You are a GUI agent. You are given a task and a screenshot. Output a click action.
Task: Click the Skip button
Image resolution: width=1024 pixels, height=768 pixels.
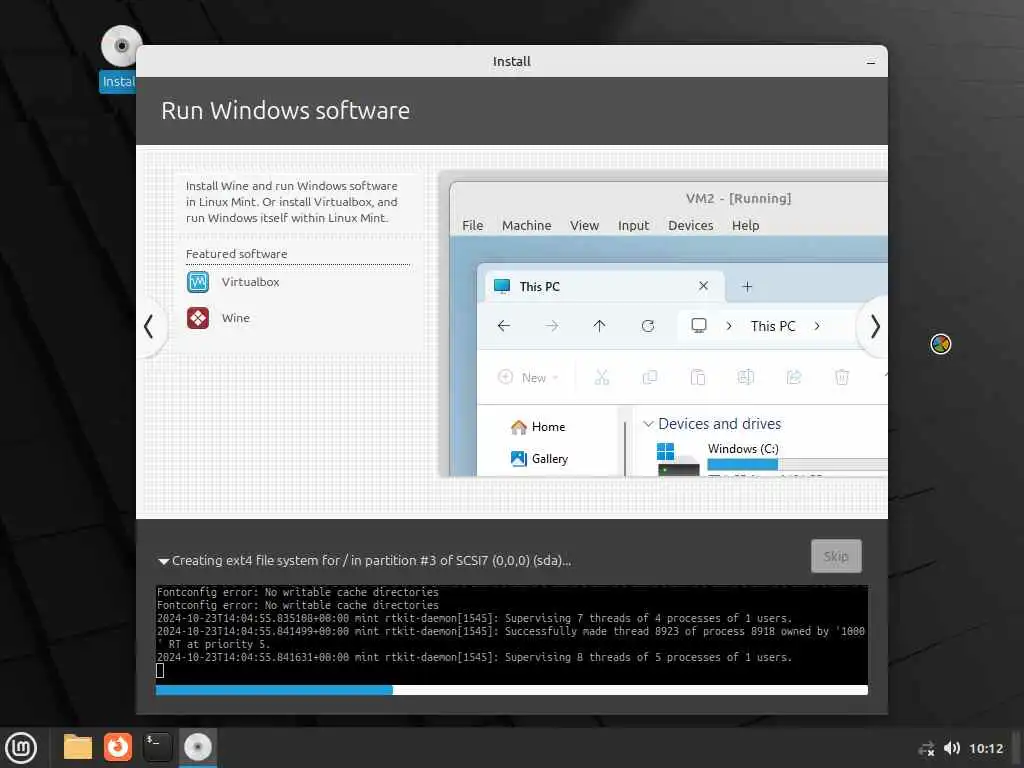tap(836, 556)
